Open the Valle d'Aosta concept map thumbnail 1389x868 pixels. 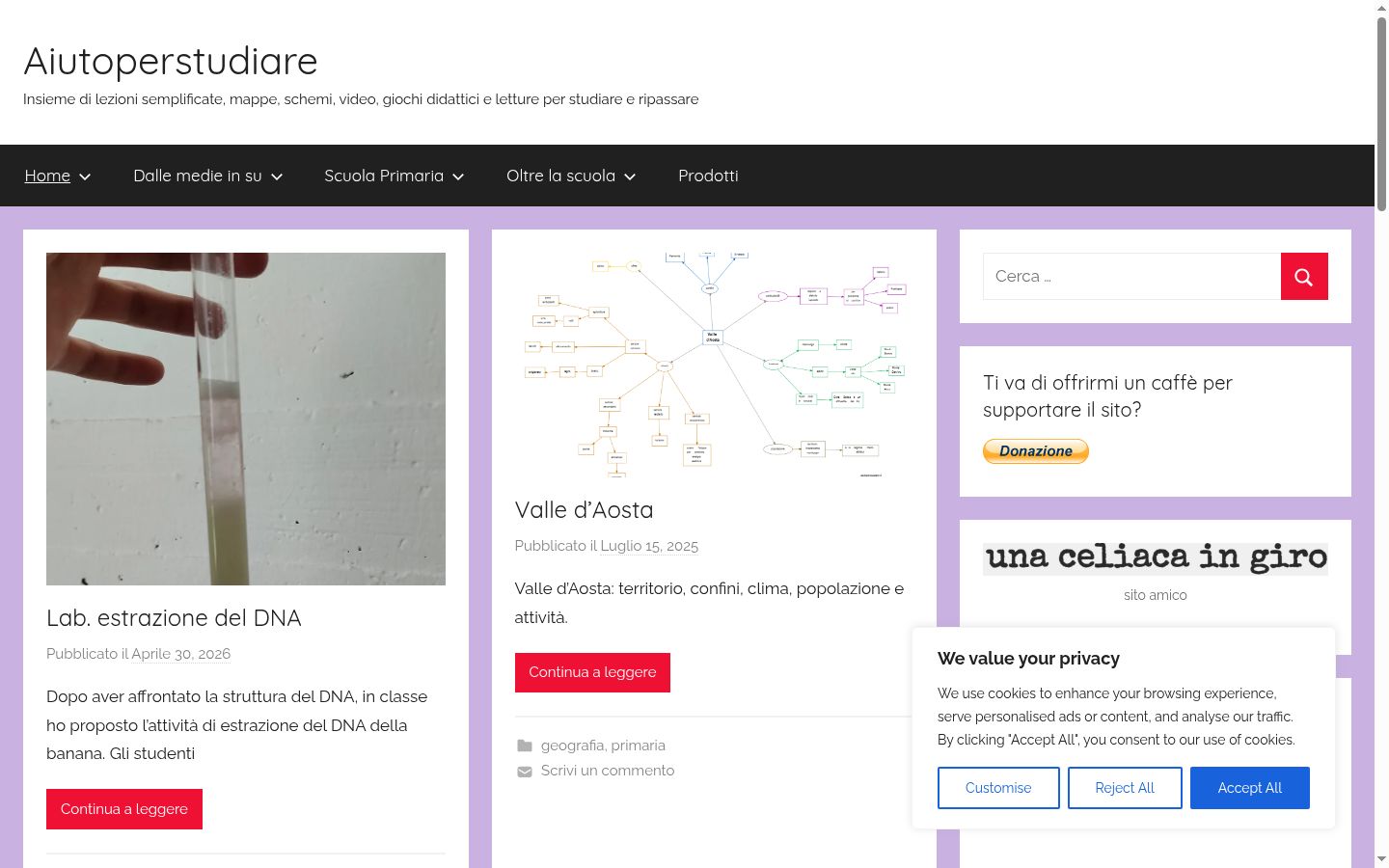(714, 365)
